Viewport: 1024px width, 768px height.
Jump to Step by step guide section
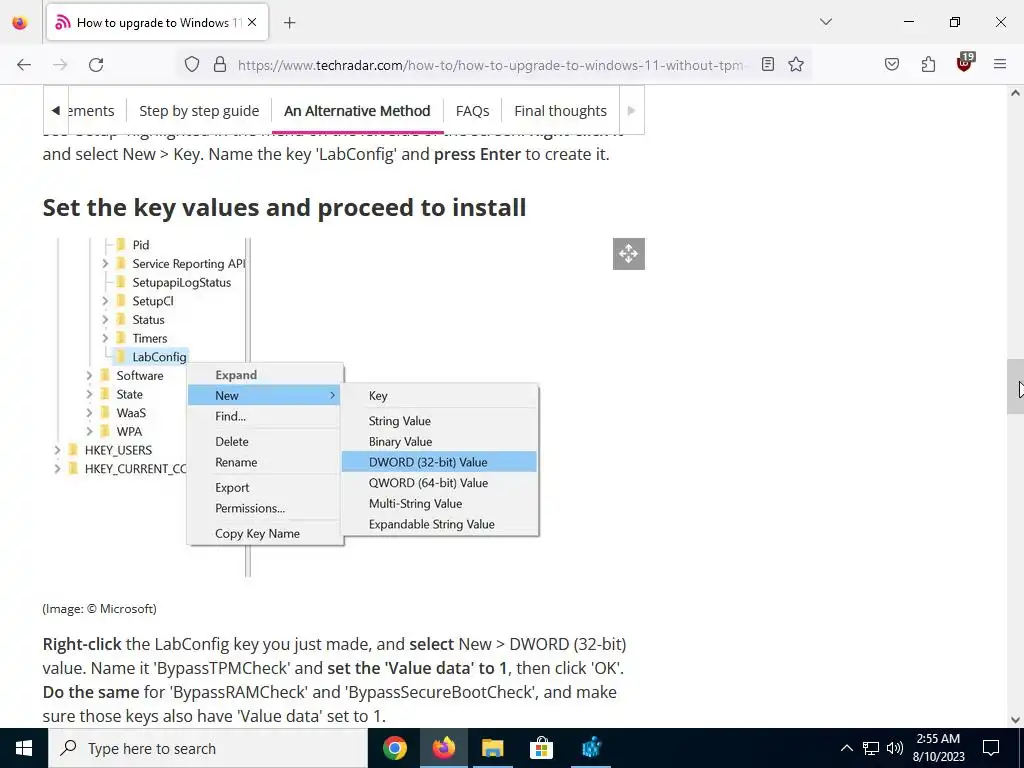[199, 111]
